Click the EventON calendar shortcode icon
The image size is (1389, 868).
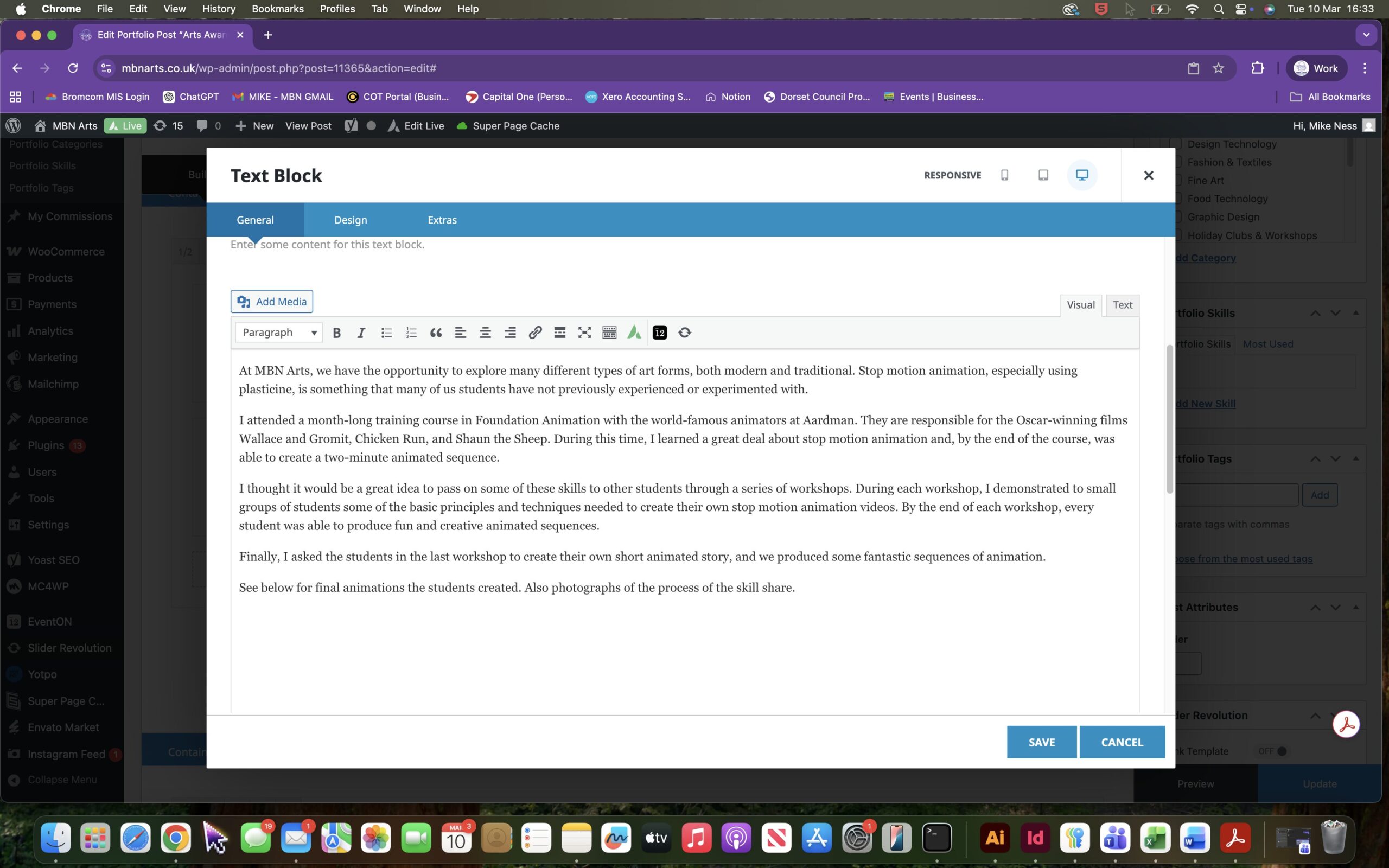pyautogui.click(x=659, y=333)
